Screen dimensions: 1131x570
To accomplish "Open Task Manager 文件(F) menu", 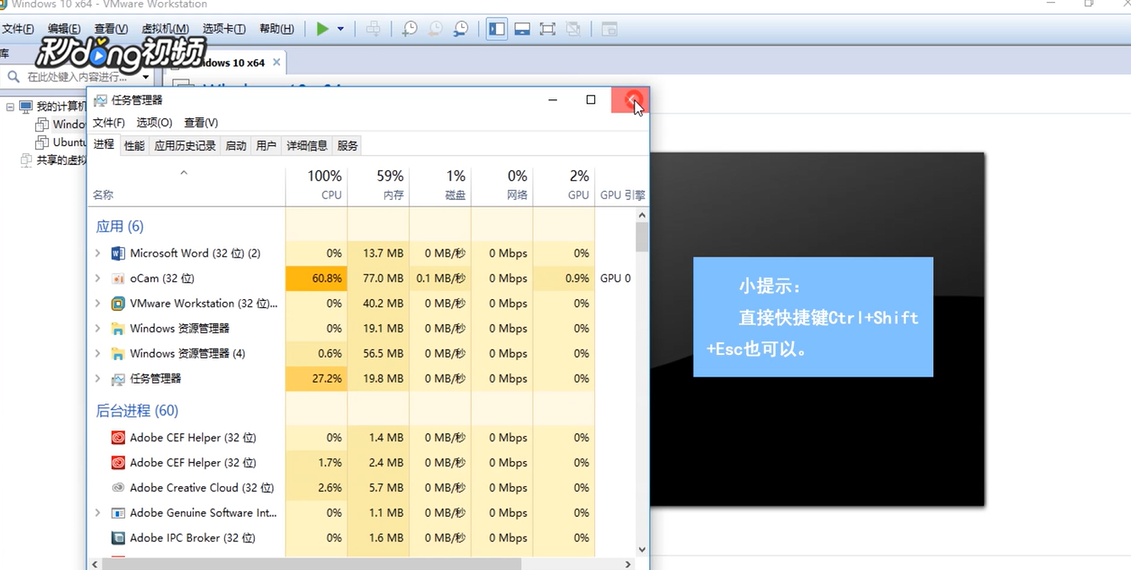I will click(109, 123).
